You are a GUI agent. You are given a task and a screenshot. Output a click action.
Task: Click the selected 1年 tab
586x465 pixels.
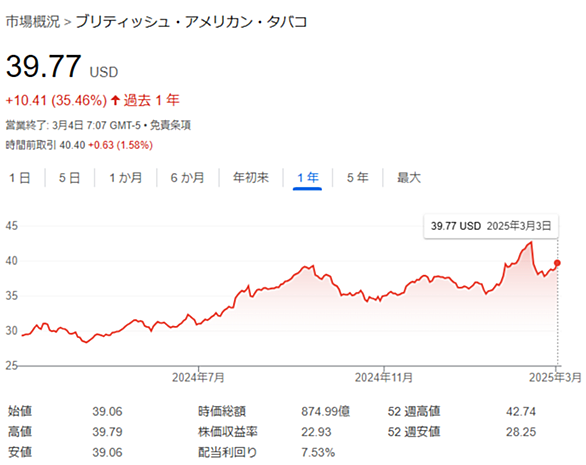point(308,178)
